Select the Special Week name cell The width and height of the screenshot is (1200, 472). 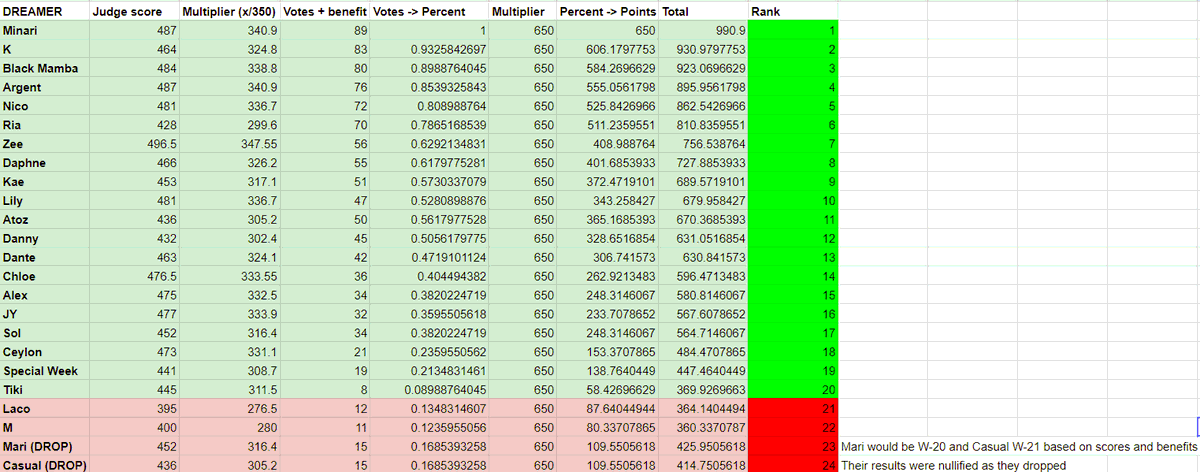[x=45, y=373]
